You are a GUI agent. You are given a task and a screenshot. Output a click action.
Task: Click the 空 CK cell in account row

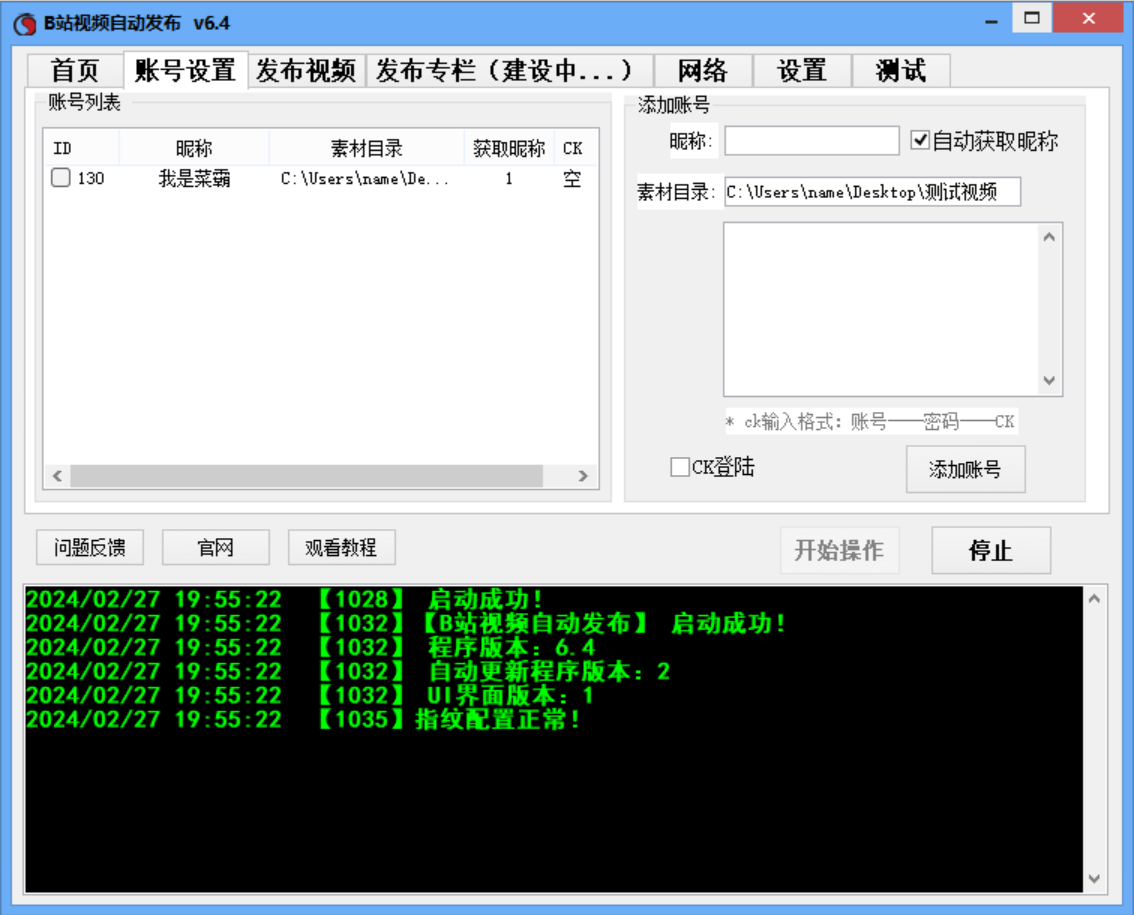572,178
